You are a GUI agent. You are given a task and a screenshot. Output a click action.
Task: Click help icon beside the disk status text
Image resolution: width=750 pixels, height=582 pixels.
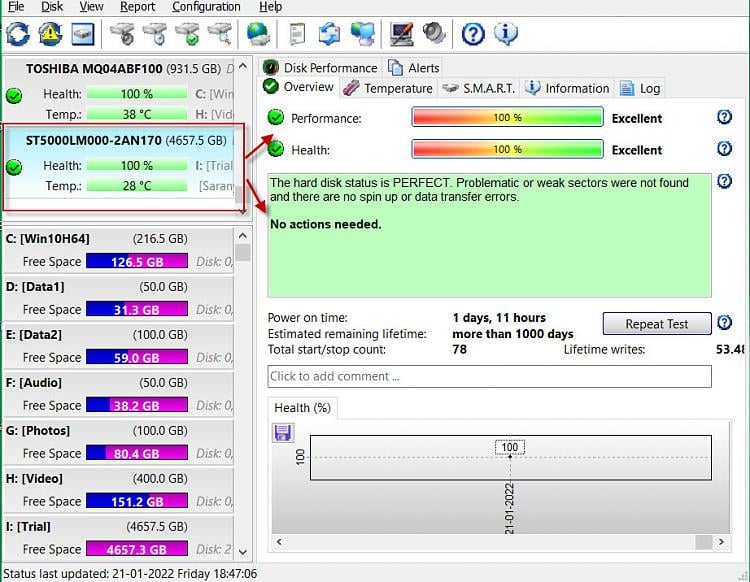[x=724, y=181]
